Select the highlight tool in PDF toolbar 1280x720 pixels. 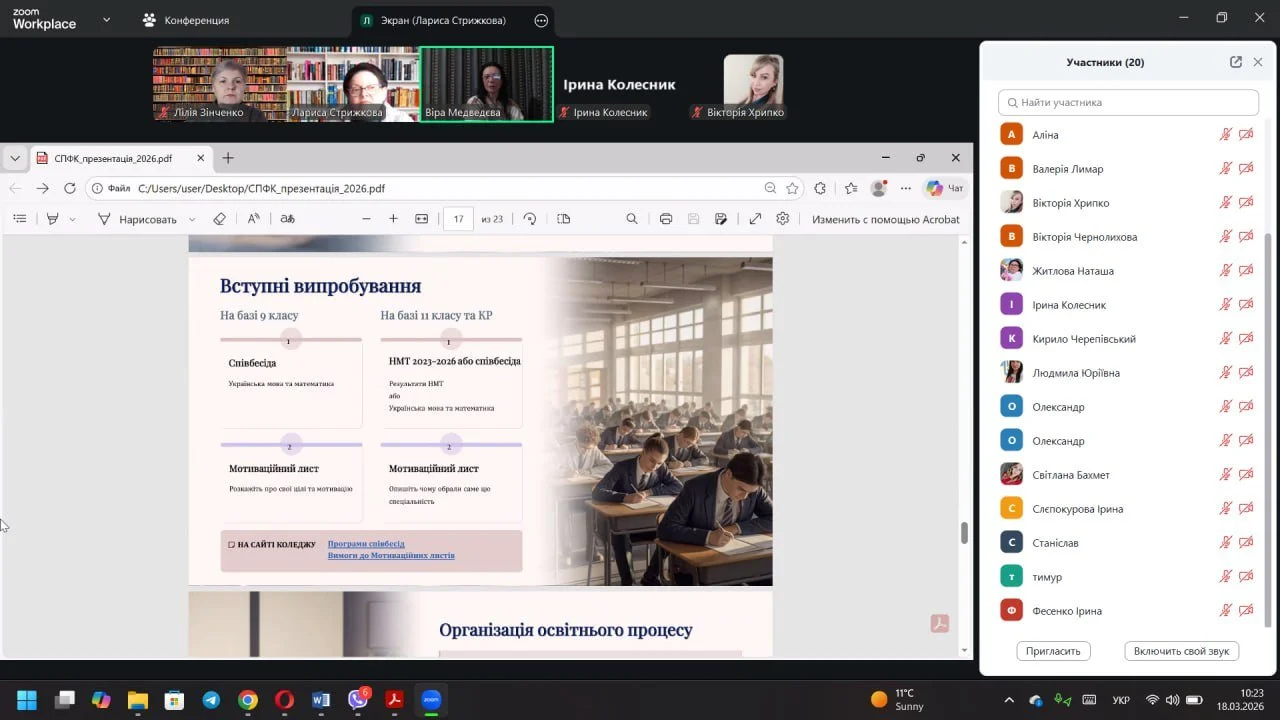tap(53, 219)
